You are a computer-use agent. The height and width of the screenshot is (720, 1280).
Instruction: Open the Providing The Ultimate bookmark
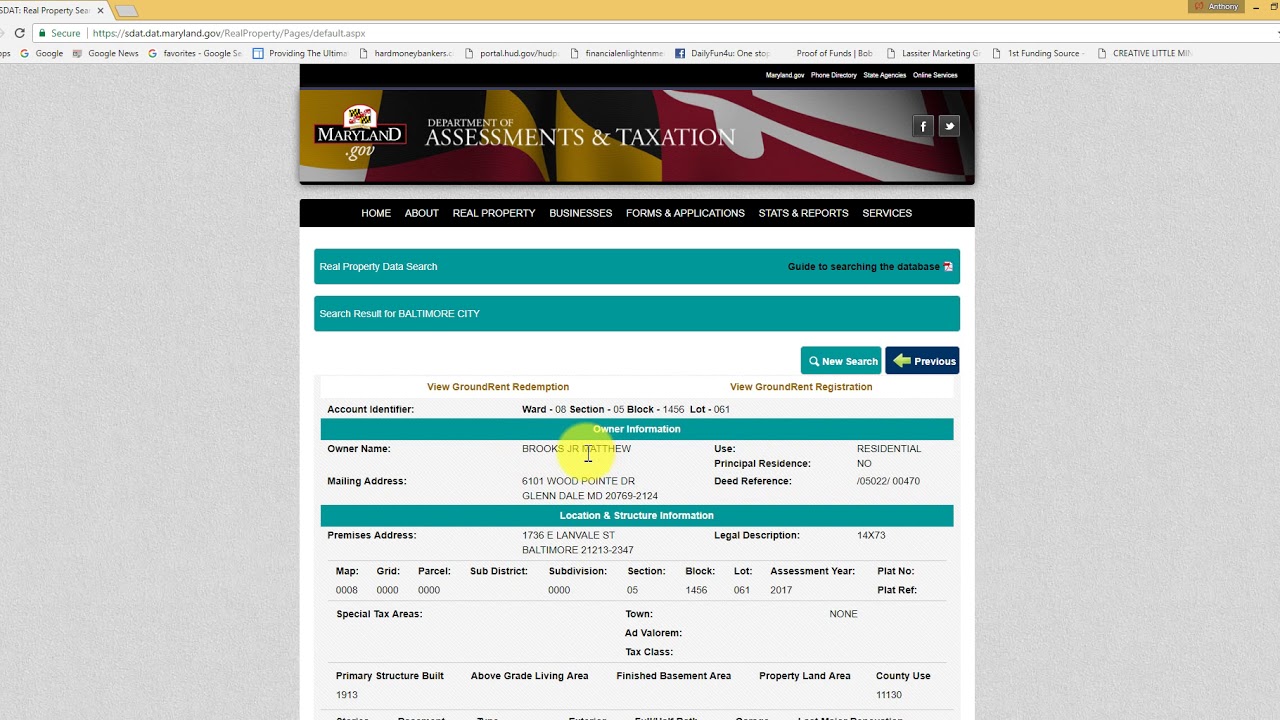[300, 53]
